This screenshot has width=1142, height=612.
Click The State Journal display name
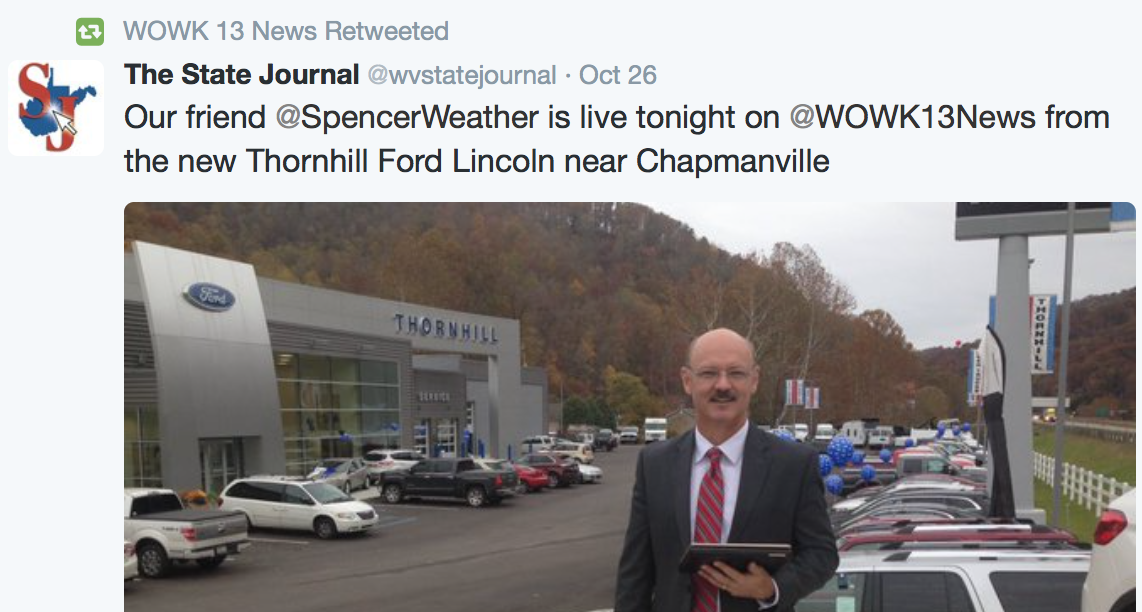[x=242, y=74]
